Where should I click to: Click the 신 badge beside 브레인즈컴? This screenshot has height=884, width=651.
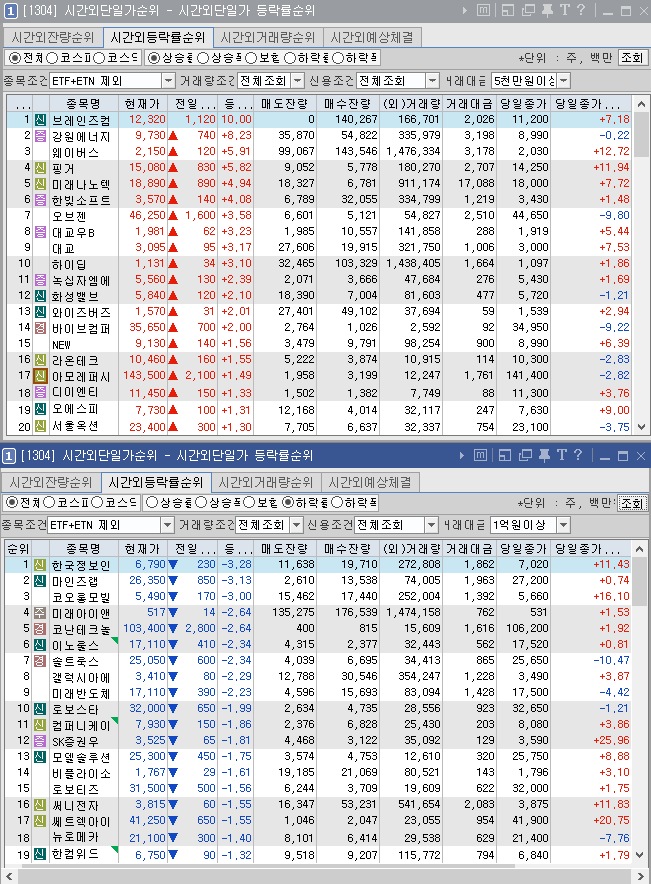coord(40,120)
